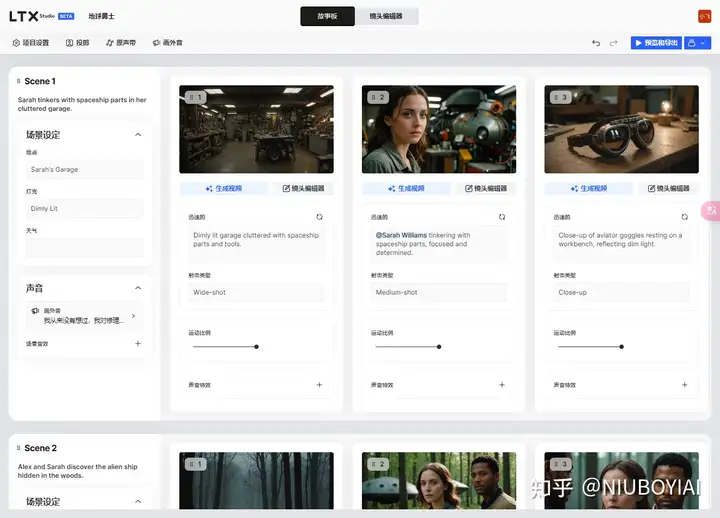Switch to the Shot Editor (镜头编辑器) tab
The image size is (720, 518).
click(386, 16)
